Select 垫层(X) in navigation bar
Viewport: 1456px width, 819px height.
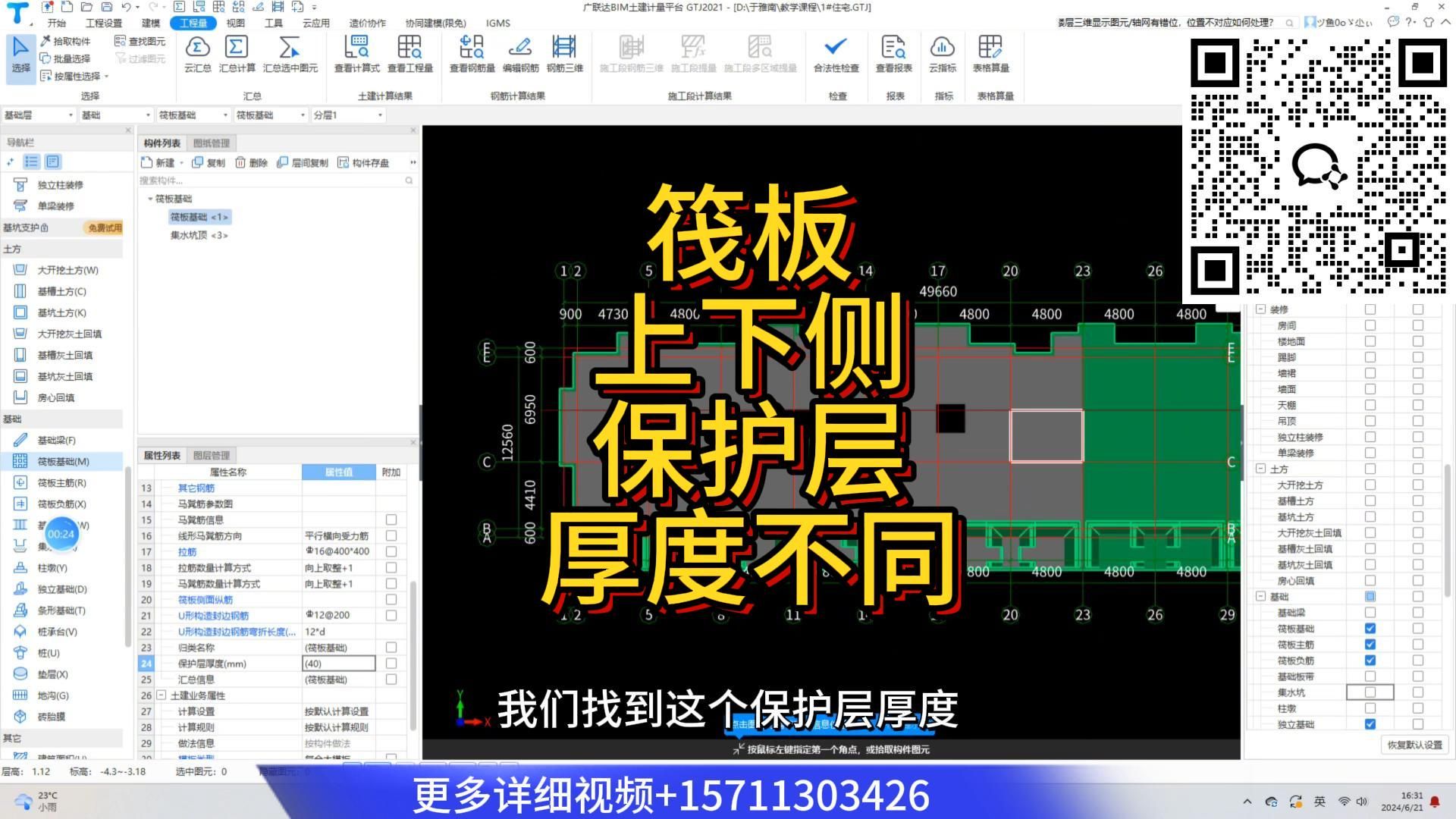52,673
